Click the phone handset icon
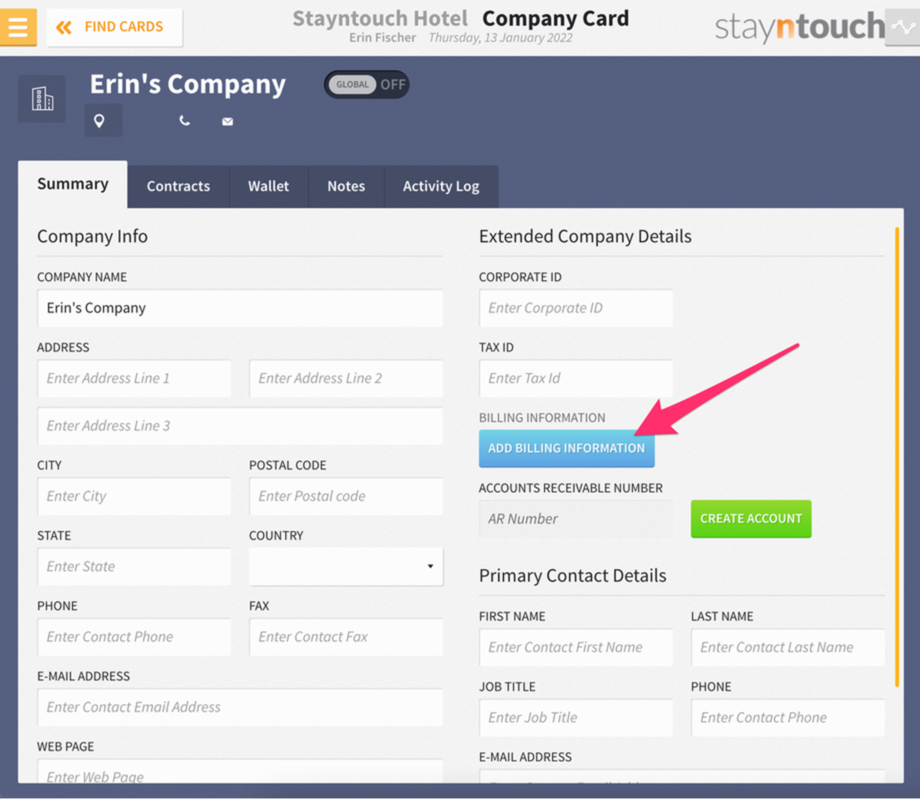 click(185, 121)
